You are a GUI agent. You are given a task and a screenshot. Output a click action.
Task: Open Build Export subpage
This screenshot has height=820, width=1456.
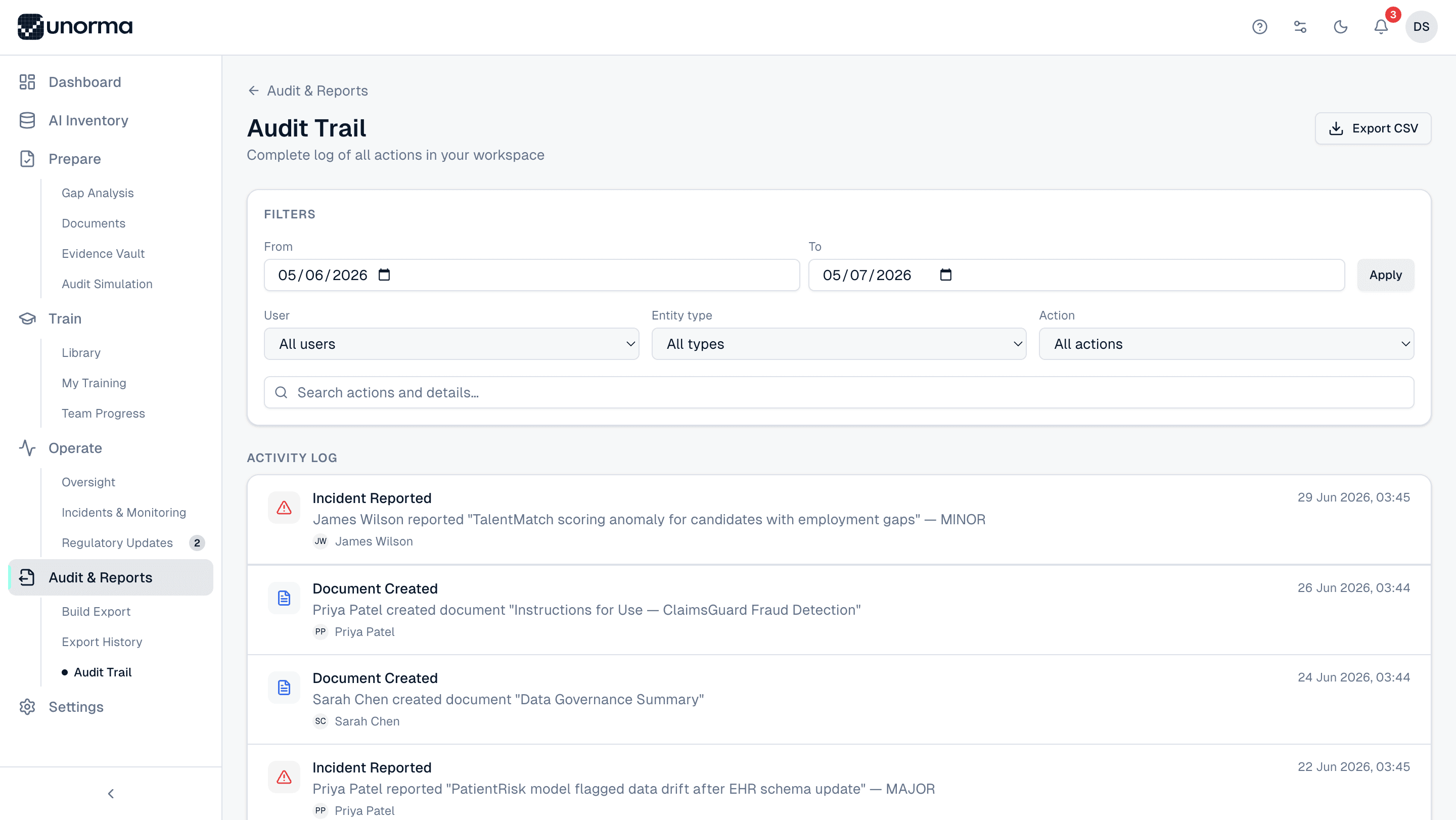pos(96,612)
